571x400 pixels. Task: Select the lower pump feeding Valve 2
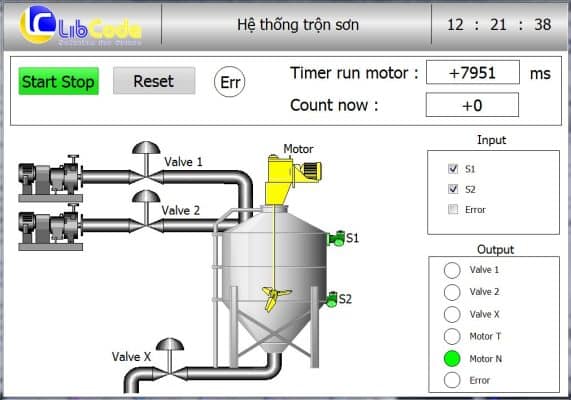[51, 227]
